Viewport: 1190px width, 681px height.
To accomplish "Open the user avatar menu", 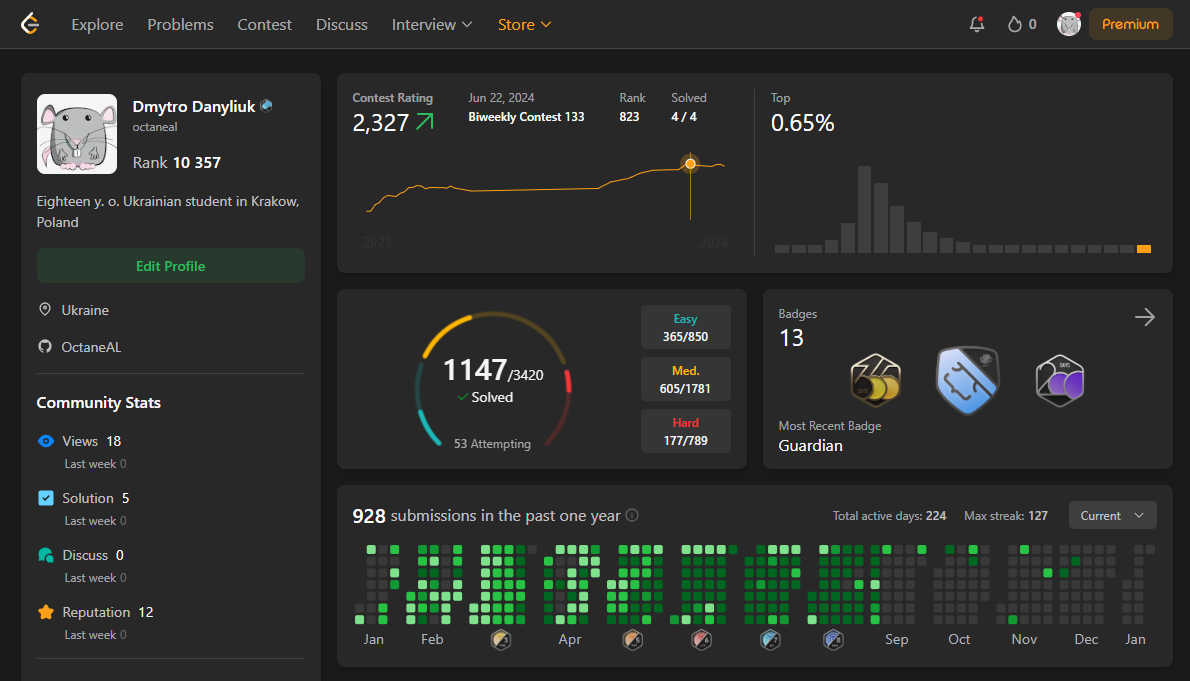I will pyautogui.click(x=1069, y=24).
